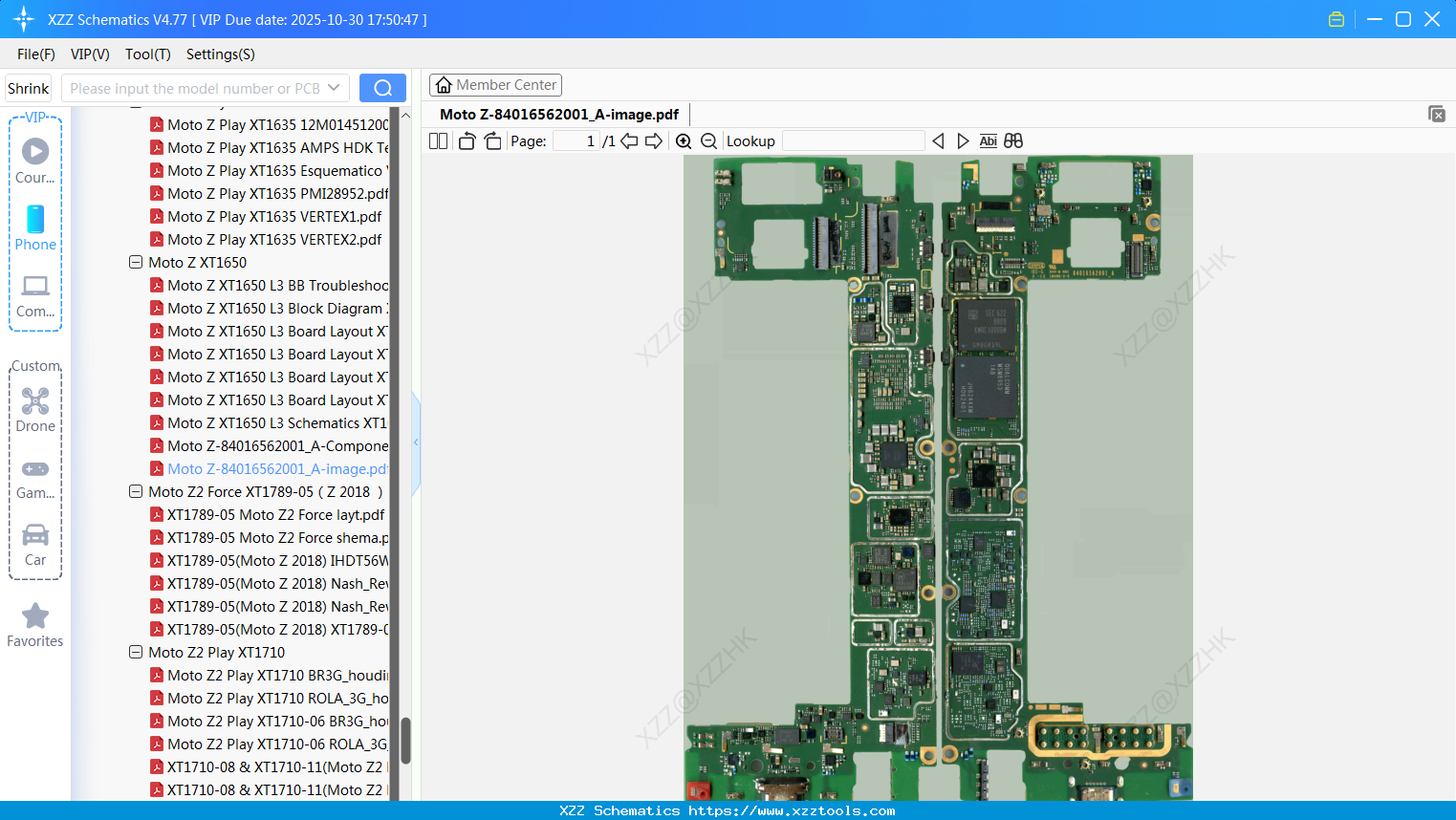Open the Tool(T) menu
This screenshot has height=820, width=1456.
[148, 54]
